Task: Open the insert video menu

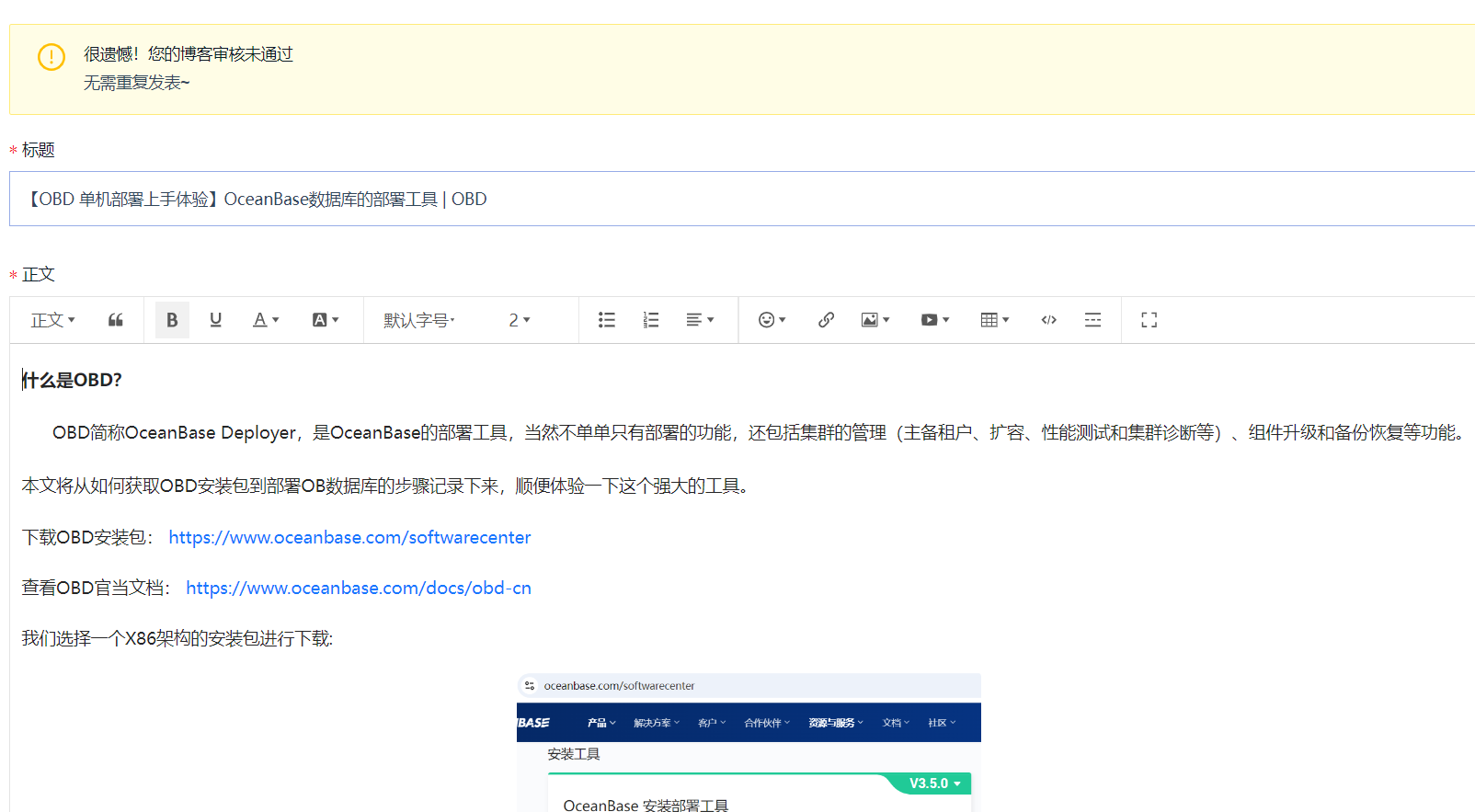Action: pos(935,320)
